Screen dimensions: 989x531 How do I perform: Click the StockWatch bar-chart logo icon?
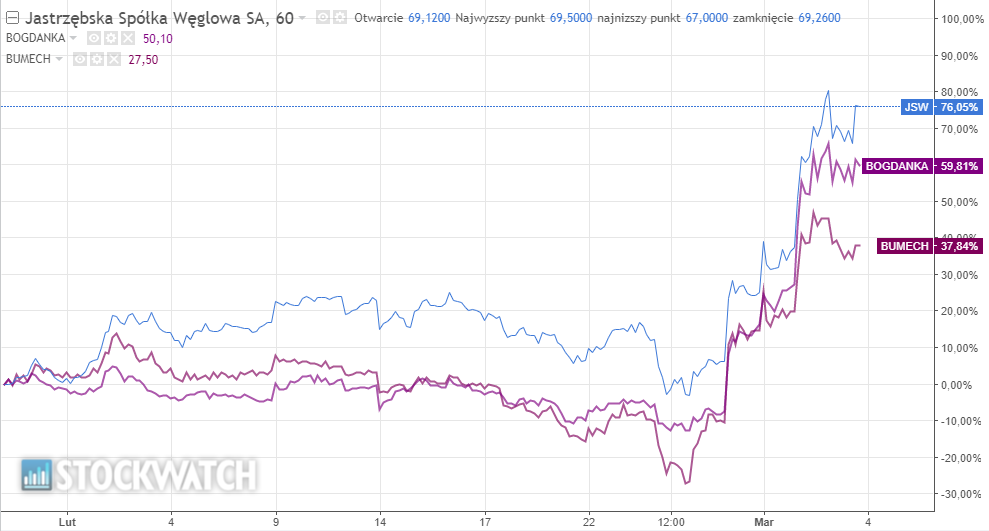[38, 475]
